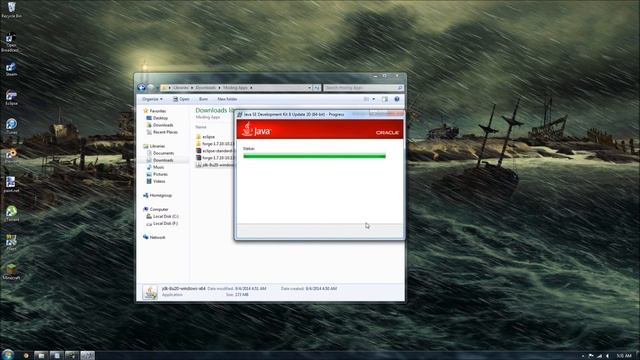Open the Explorer help icon
This screenshot has width=640, height=360.
(x=397, y=99)
